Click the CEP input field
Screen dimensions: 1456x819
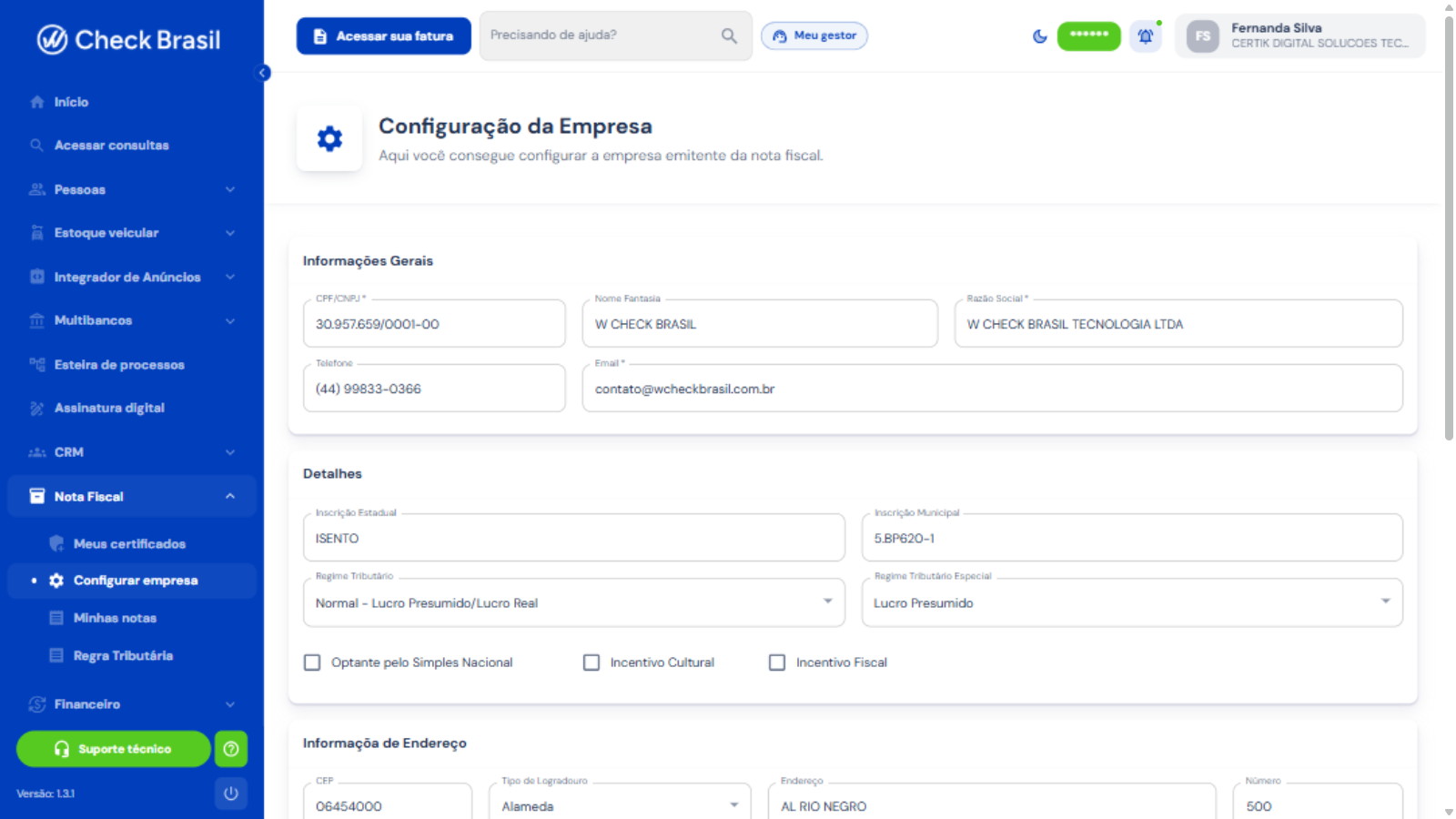pyautogui.click(x=388, y=803)
